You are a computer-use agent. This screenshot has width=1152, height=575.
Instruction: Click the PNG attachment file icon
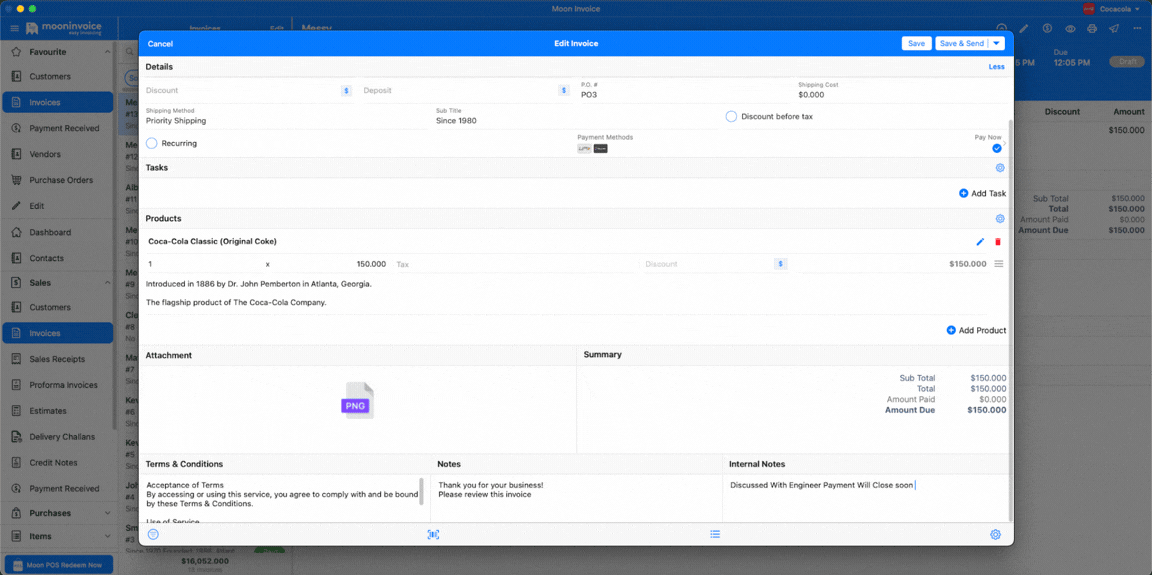pyautogui.click(x=358, y=400)
